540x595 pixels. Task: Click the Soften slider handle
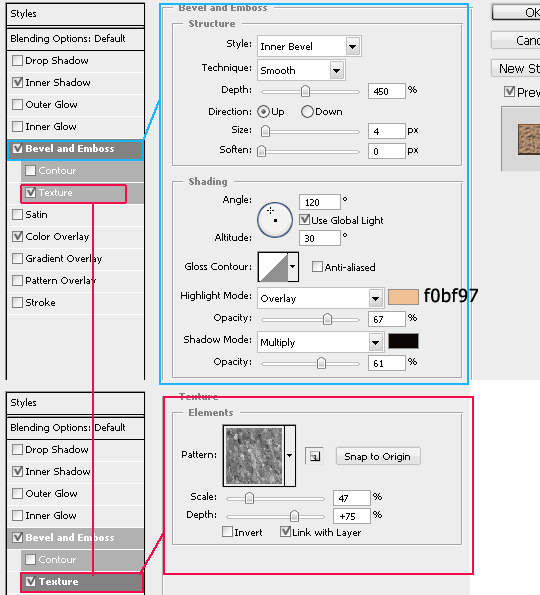pyautogui.click(x=261, y=151)
